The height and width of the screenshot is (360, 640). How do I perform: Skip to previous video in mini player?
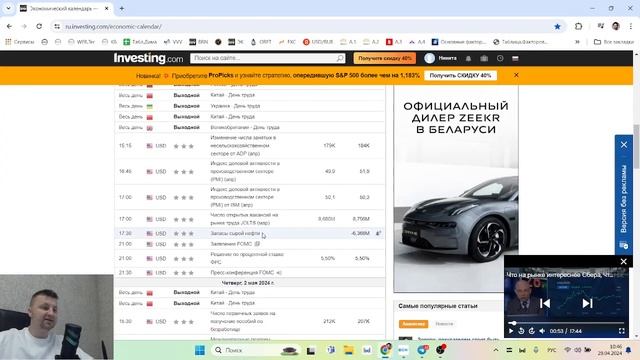545,303
